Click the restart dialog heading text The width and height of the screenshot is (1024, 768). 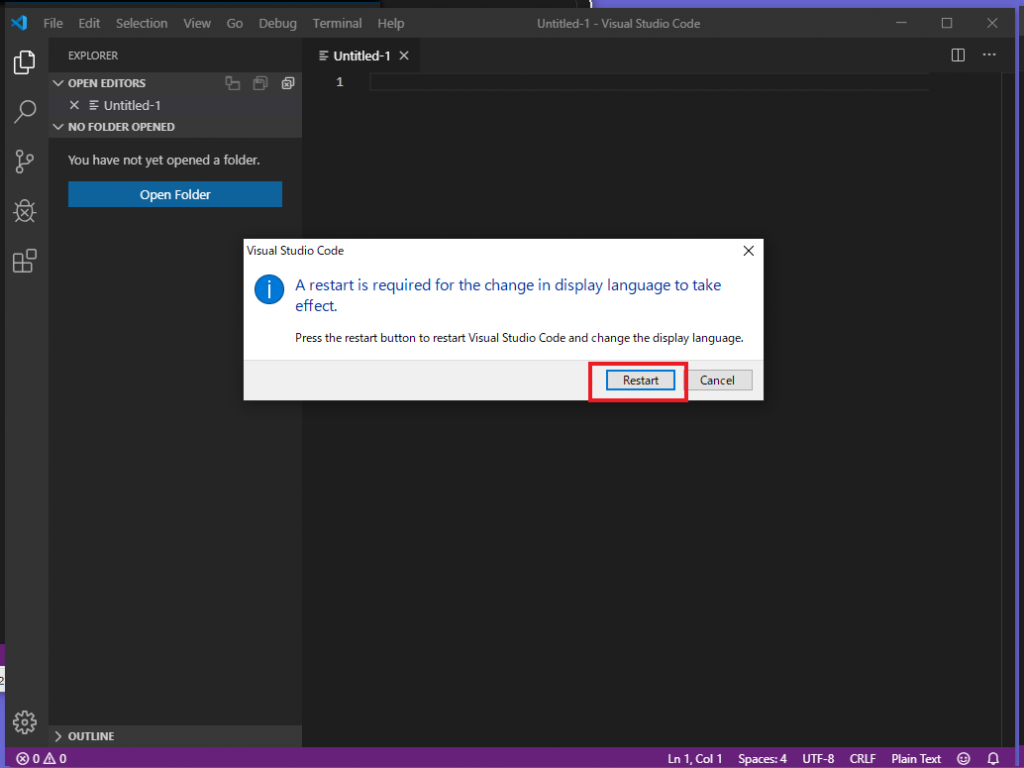[x=507, y=295]
